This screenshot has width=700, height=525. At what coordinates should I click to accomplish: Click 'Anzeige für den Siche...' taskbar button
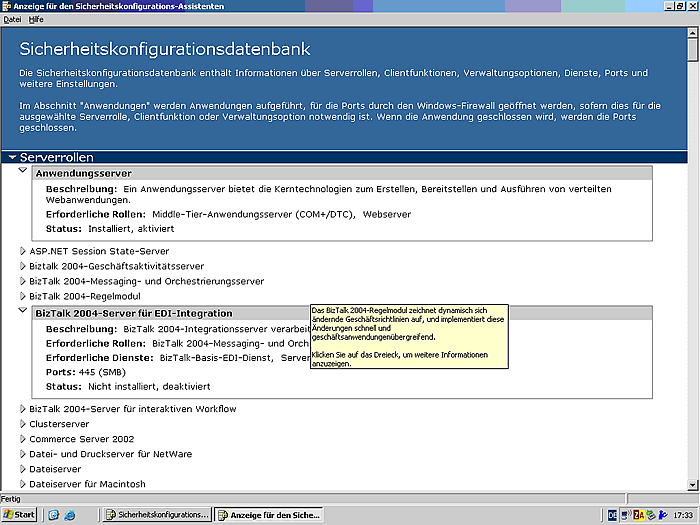(x=269, y=515)
